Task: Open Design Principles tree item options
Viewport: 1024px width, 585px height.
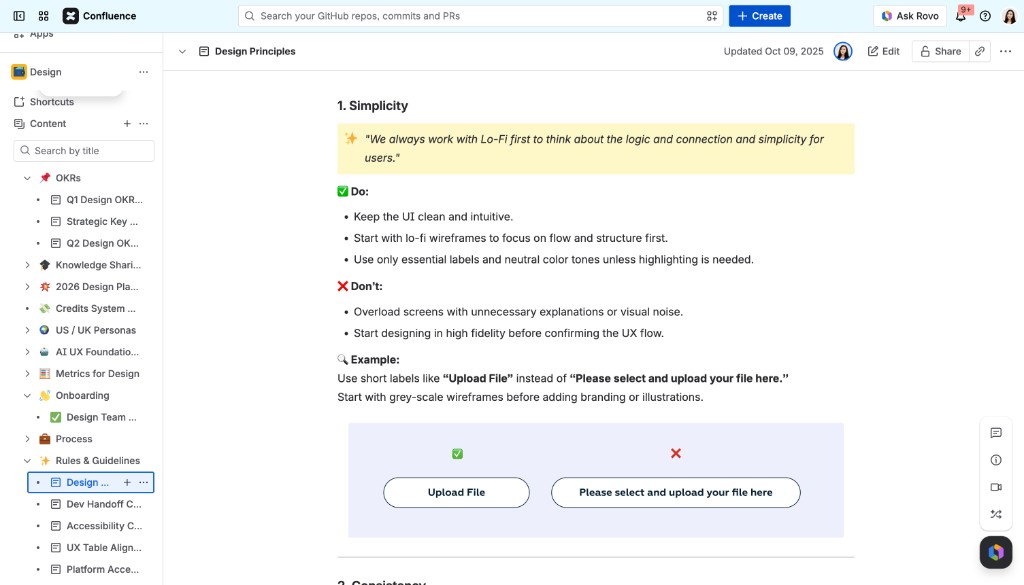Action: coord(144,482)
